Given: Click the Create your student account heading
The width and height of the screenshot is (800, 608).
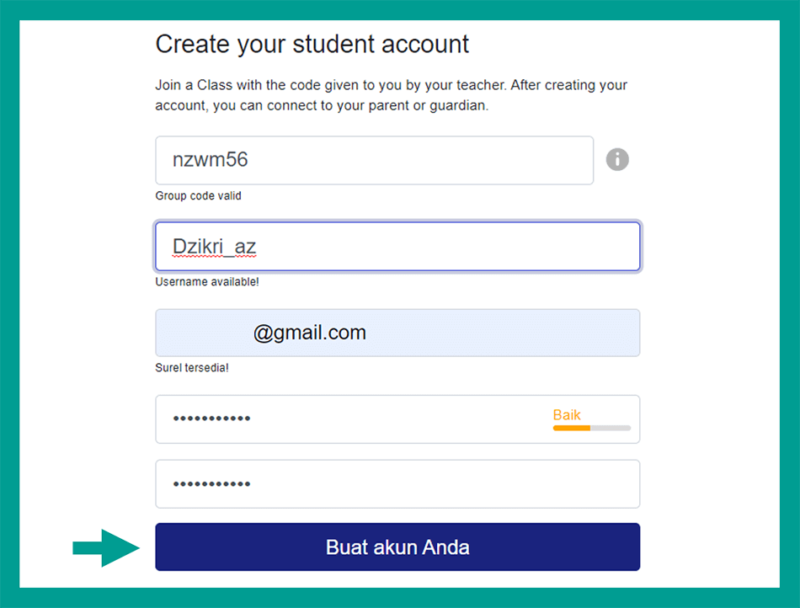Looking at the screenshot, I should 312,44.
